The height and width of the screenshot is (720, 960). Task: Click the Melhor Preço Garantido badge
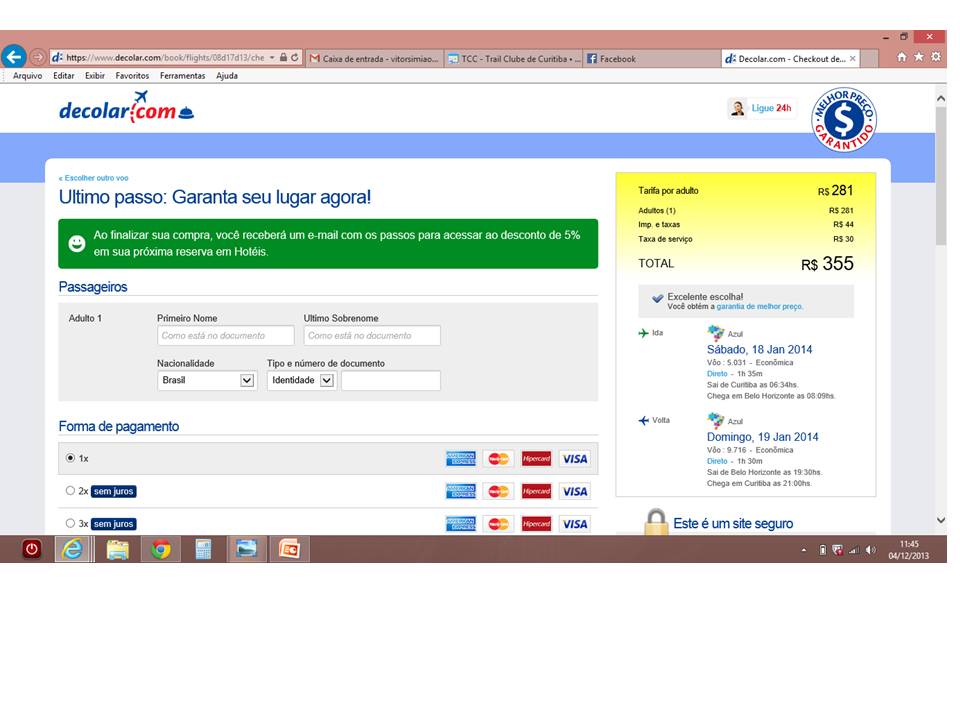tap(843, 120)
